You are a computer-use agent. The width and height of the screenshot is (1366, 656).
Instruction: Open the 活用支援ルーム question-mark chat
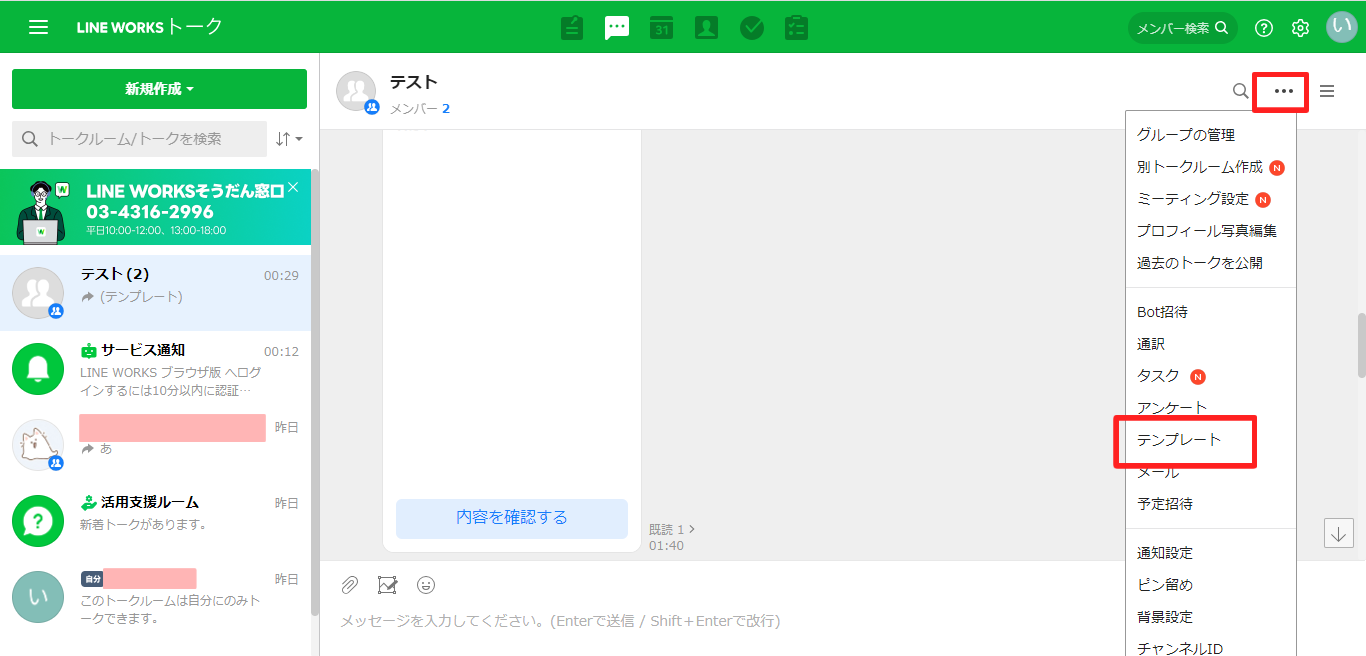(155, 521)
